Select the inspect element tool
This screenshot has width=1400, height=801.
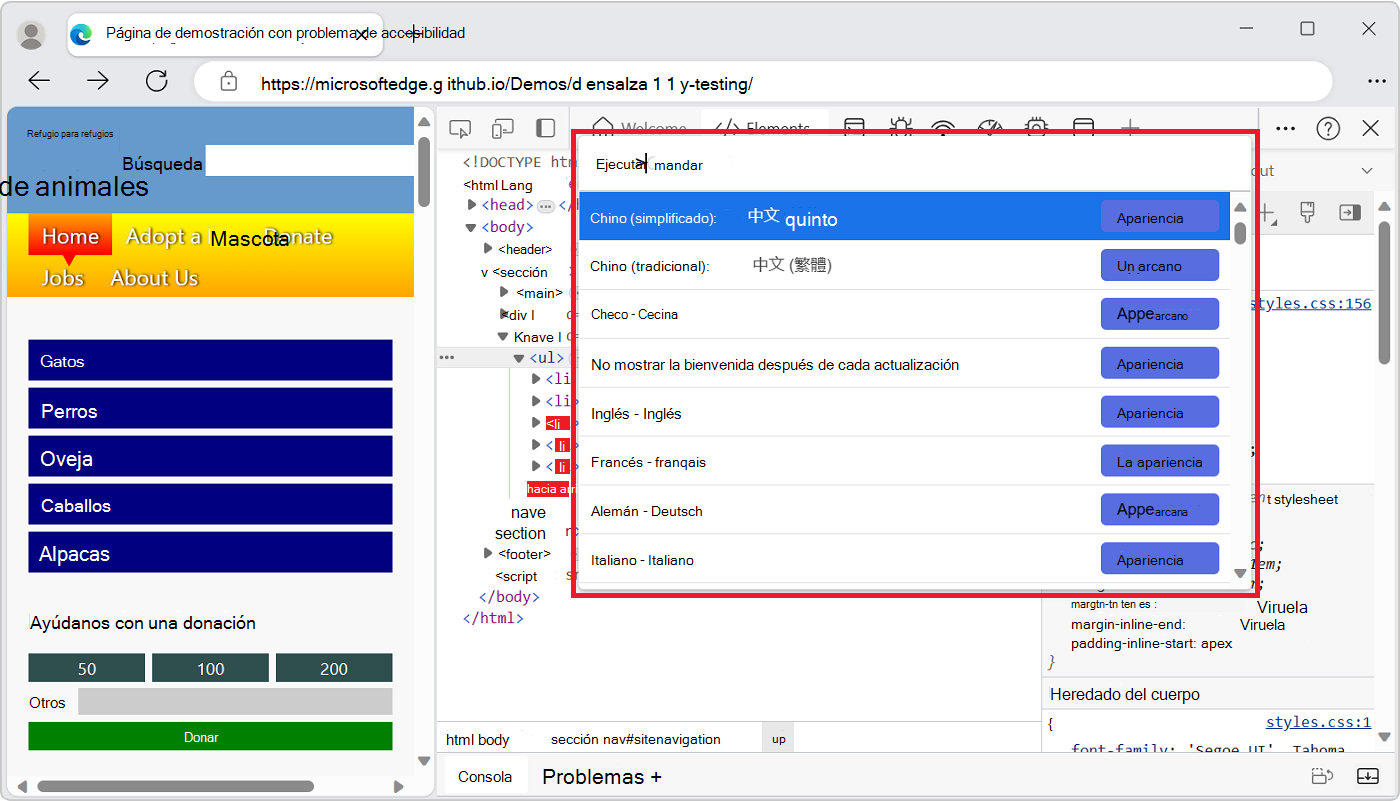point(461,128)
